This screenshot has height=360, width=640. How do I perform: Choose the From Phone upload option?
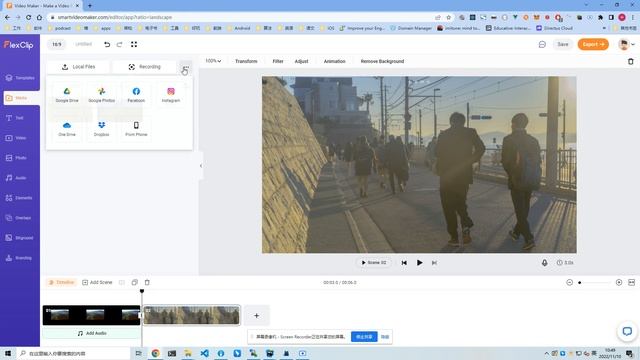pos(136,129)
